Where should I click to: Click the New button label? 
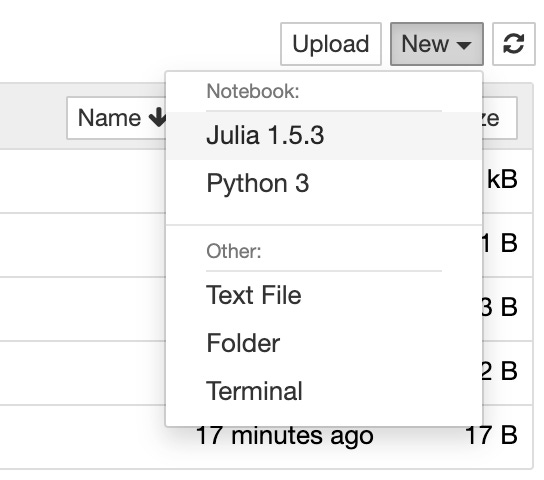425,44
